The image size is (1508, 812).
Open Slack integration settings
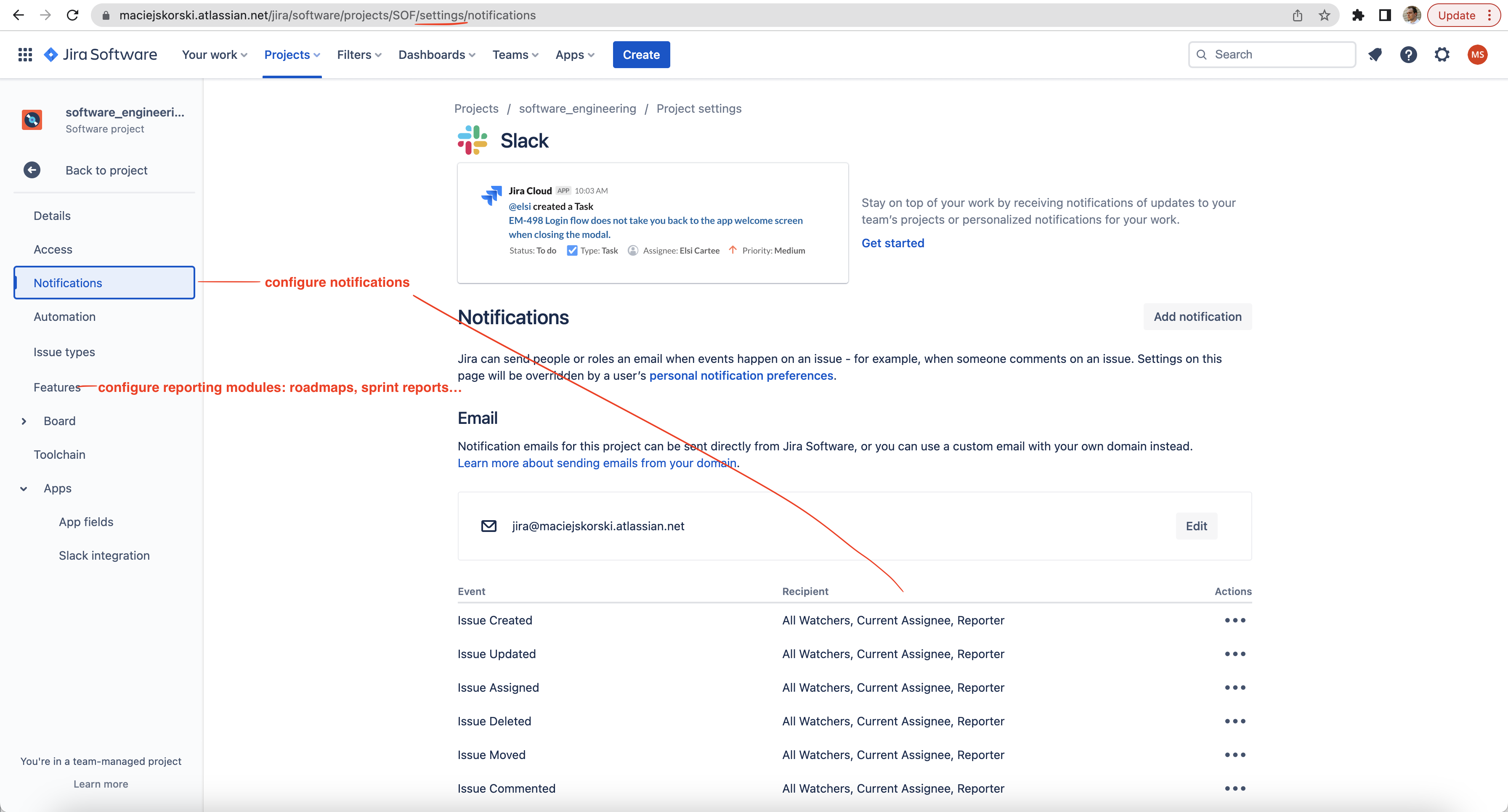click(104, 556)
